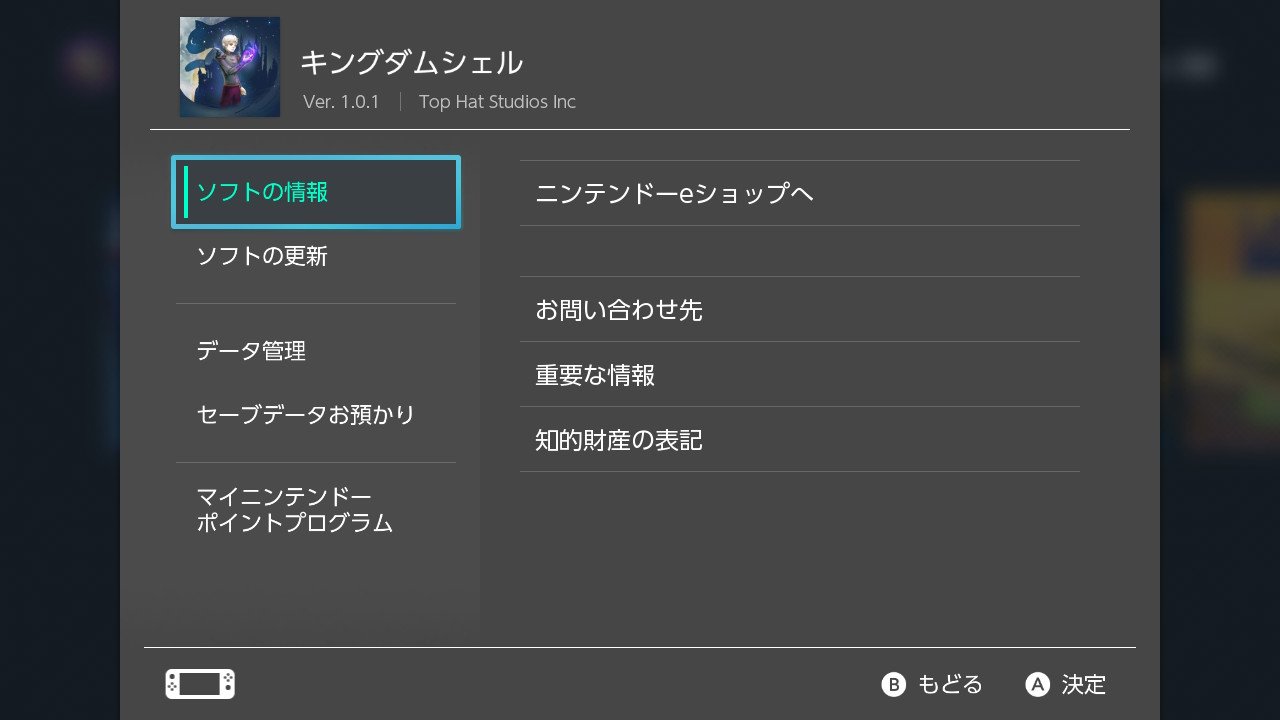Click the Ver. 1.0.1 version label

point(341,102)
